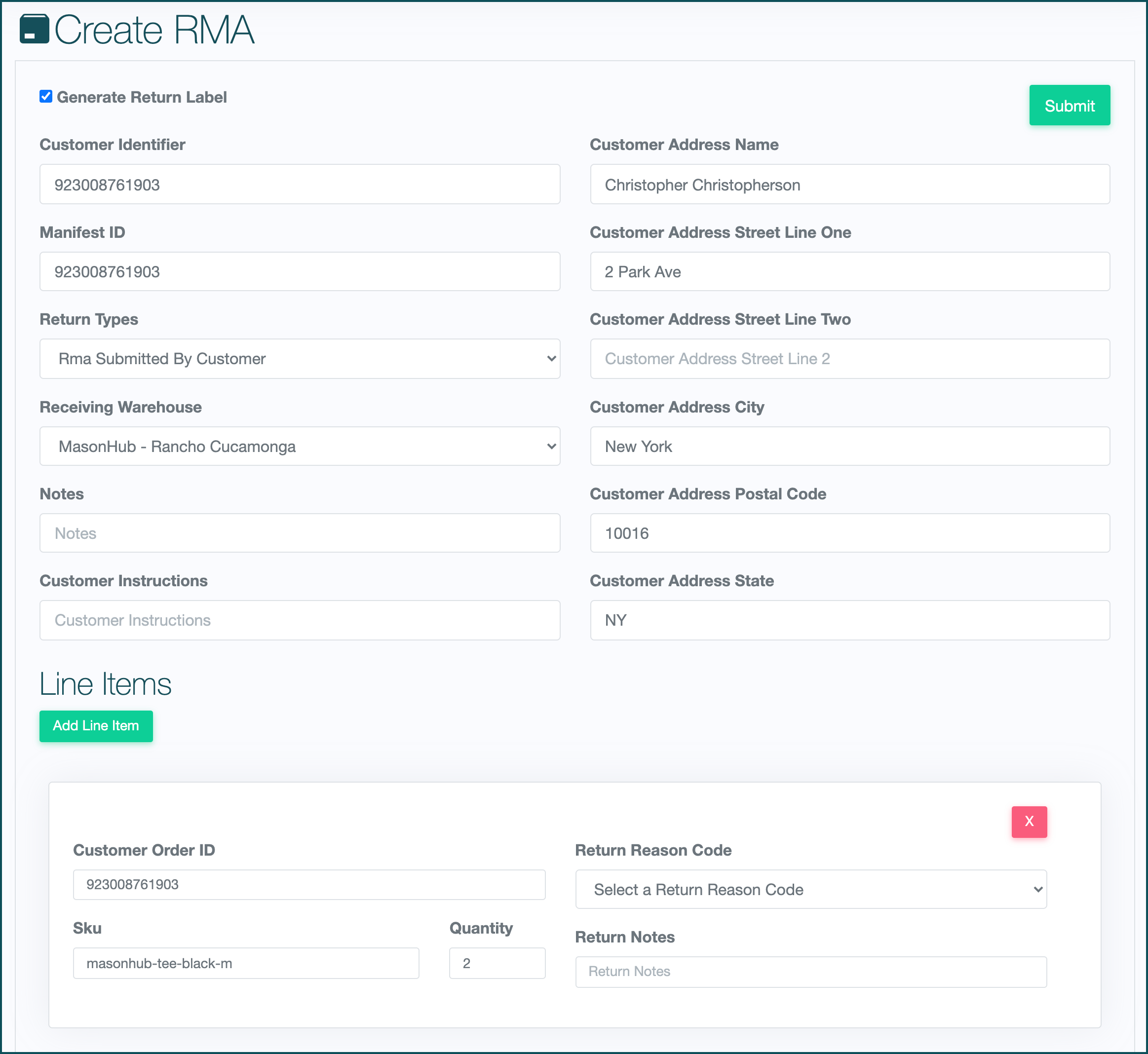This screenshot has height=1054, width=1148.
Task: Click the Return Types label
Action: tap(88, 319)
